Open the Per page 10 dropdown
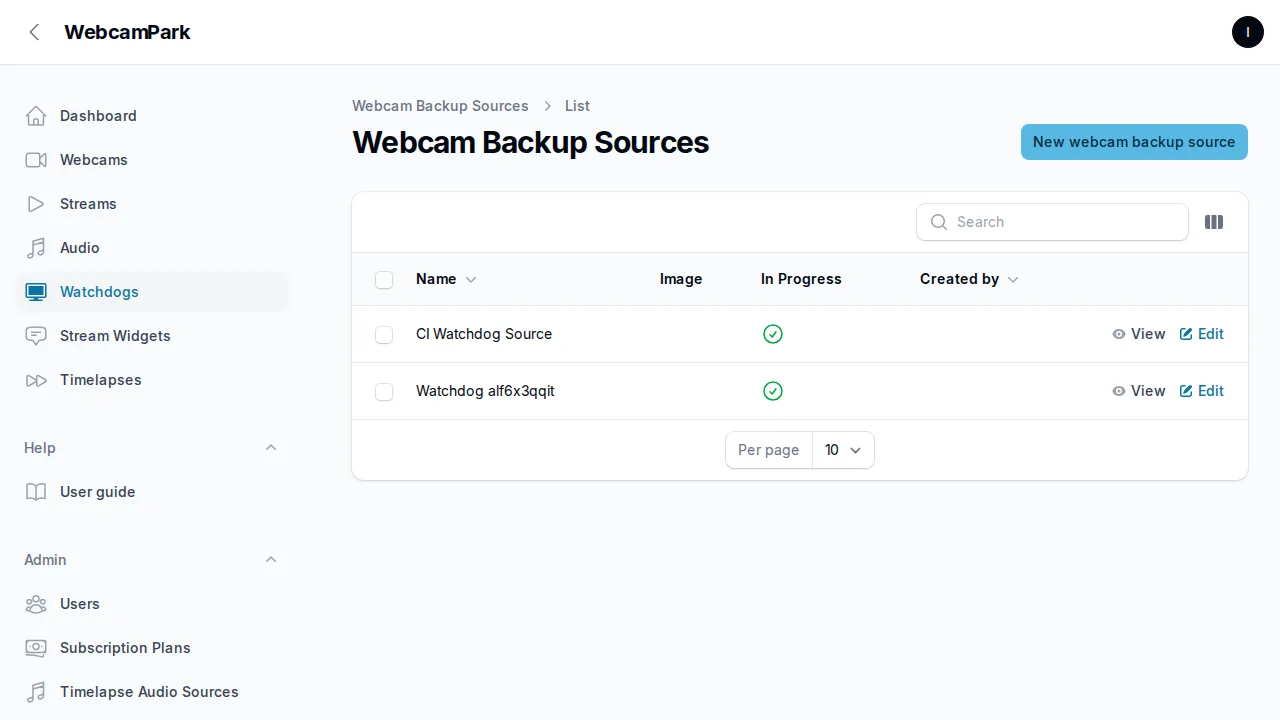 pos(843,450)
